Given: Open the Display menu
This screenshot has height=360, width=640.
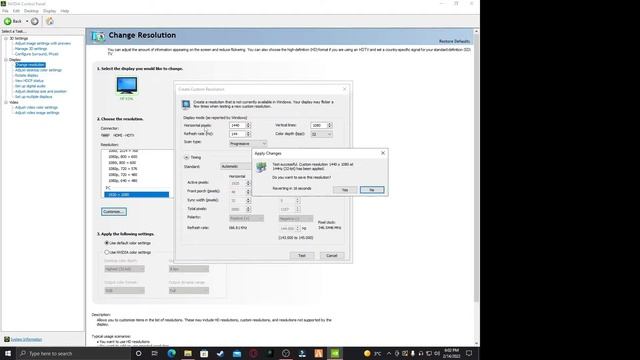Looking at the screenshot, I should 49,11.
